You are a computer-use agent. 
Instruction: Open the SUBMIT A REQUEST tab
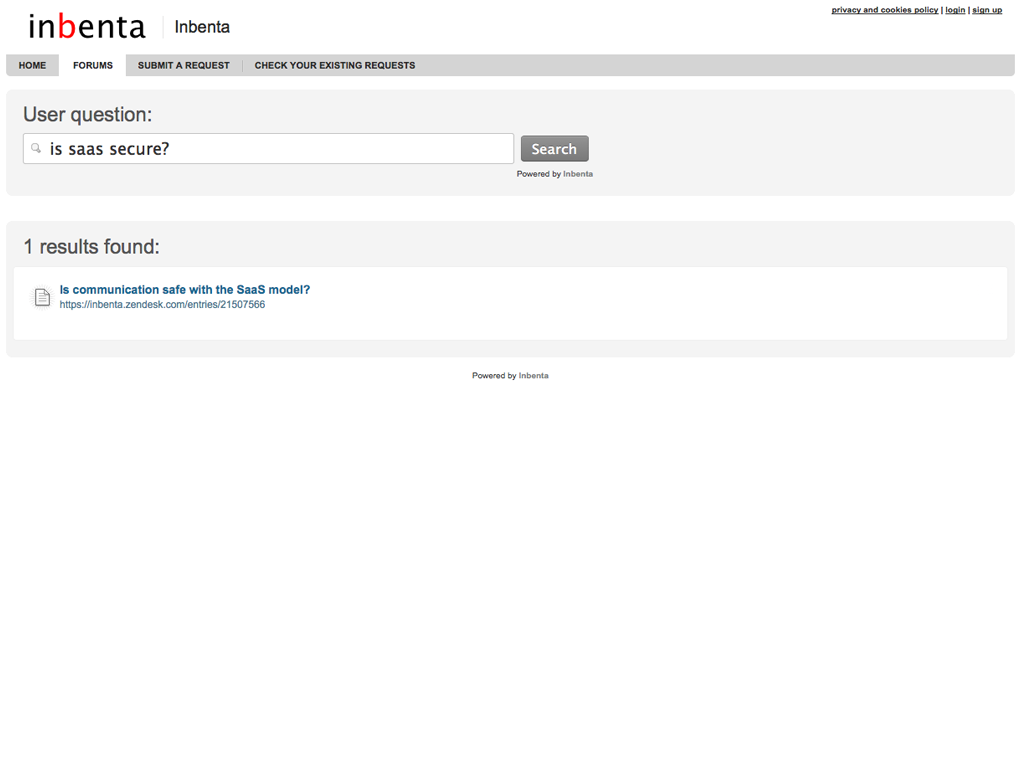point(184,66)
